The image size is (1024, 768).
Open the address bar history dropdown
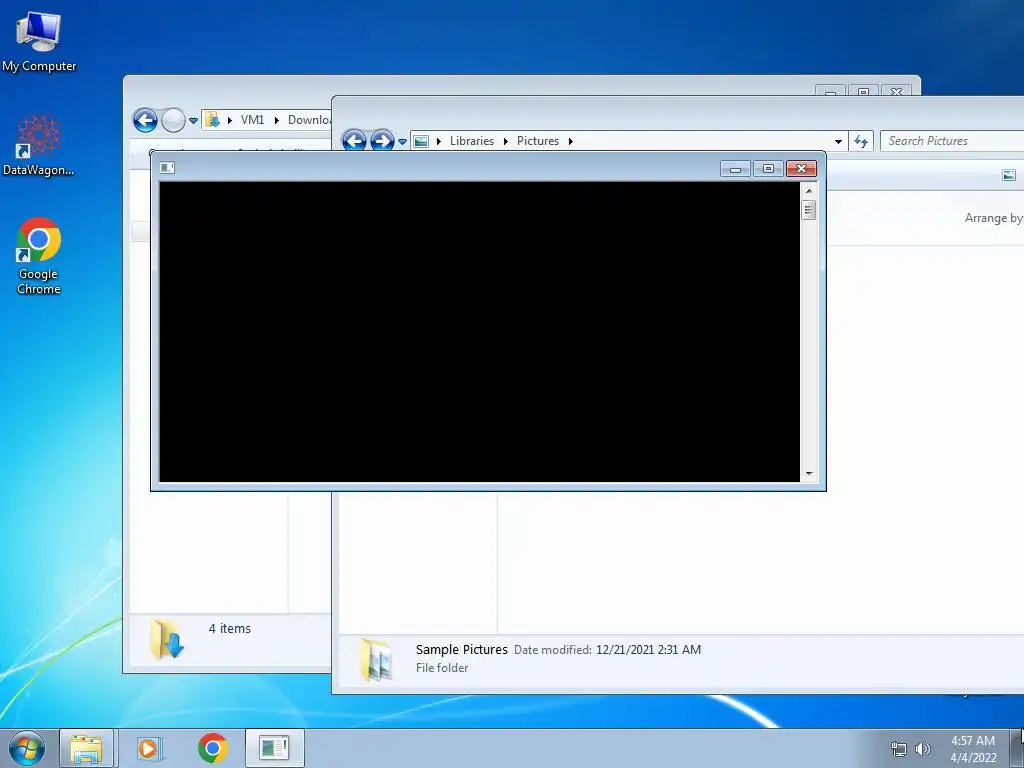click(x=838, y=141)
